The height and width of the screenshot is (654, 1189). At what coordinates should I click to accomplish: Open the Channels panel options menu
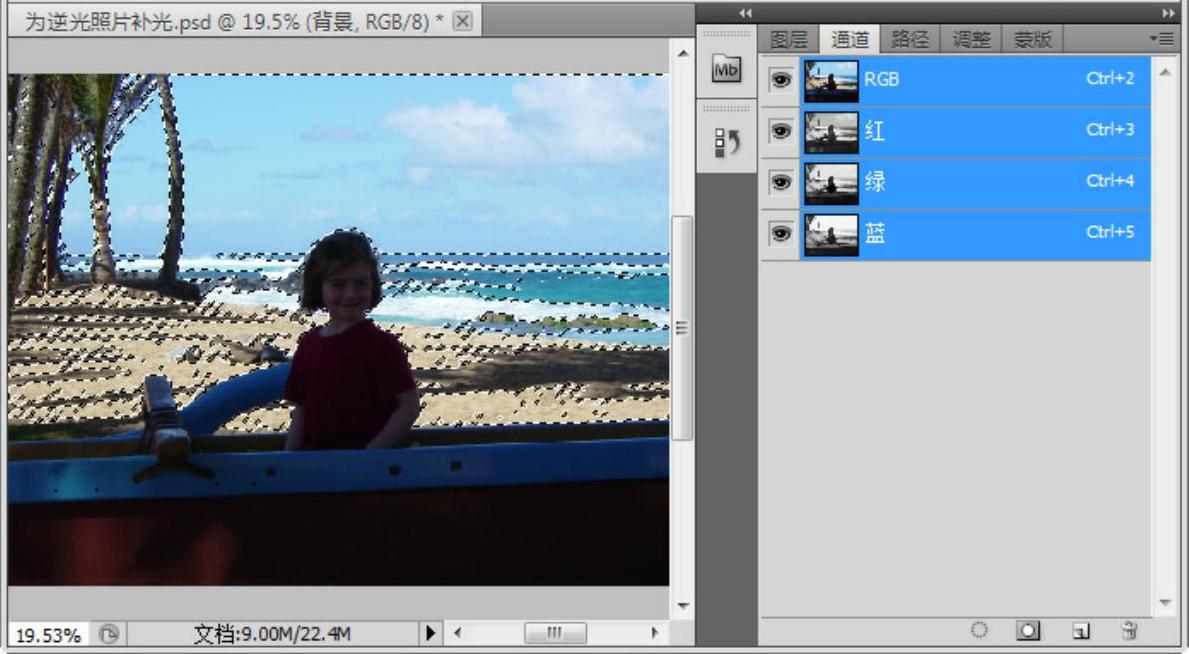click(x=1163, y=39)
